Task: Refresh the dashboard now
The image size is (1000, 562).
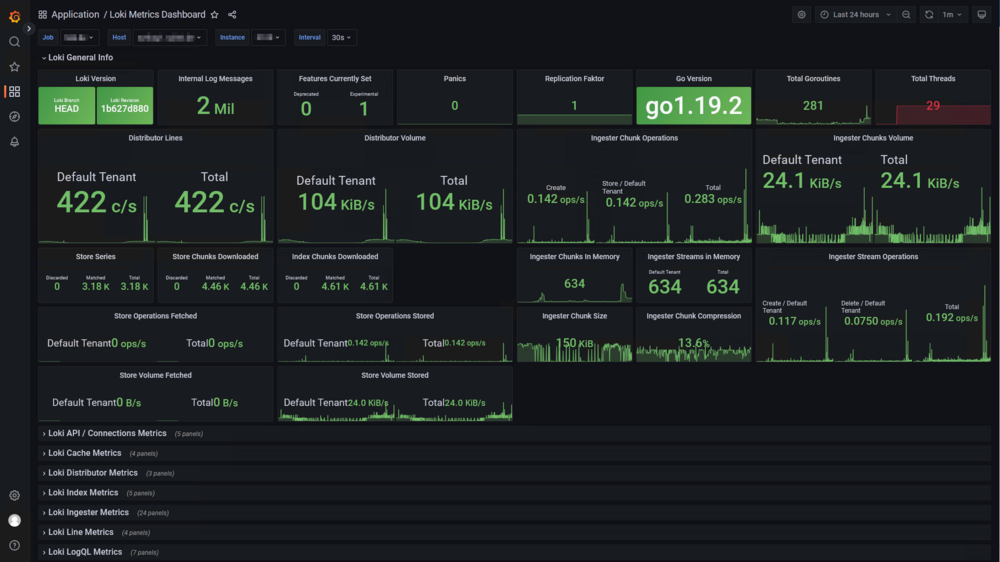Action: 929,15
